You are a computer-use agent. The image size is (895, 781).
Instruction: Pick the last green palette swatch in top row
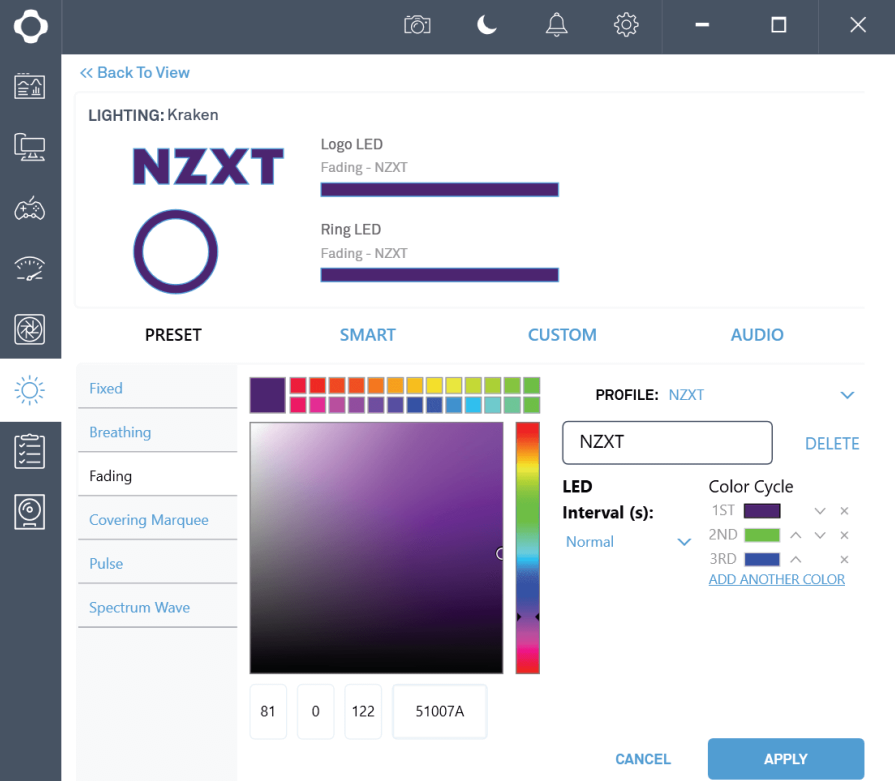coord(531,385)
